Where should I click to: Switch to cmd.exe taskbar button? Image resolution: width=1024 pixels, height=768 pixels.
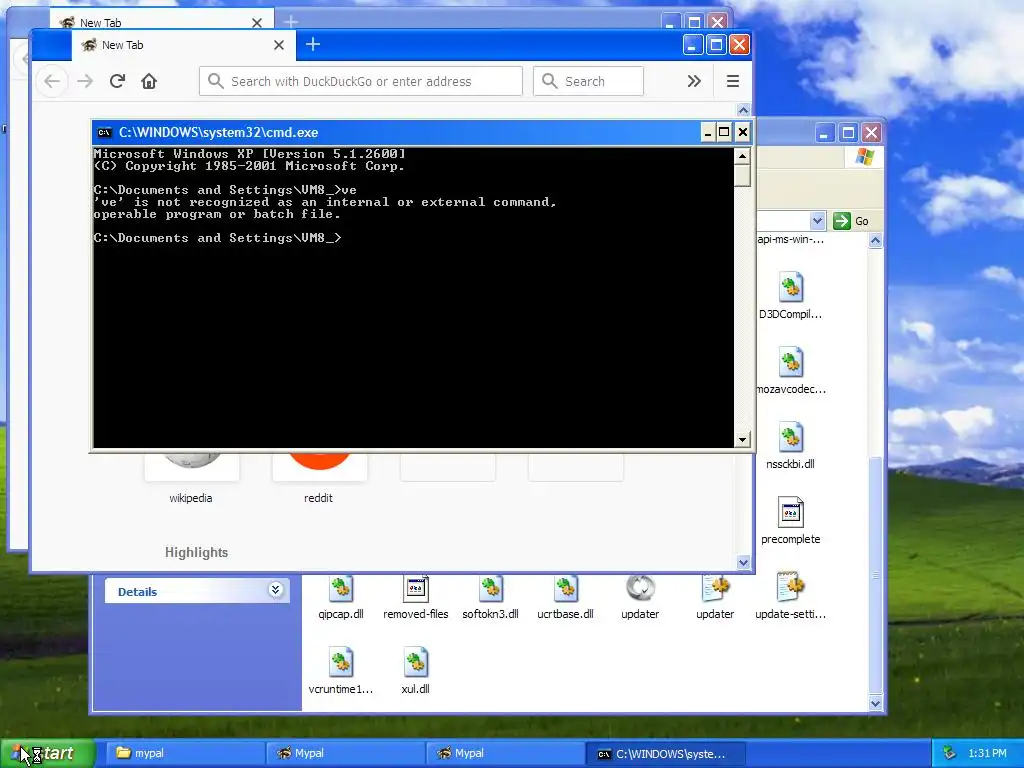click(665, 754)
